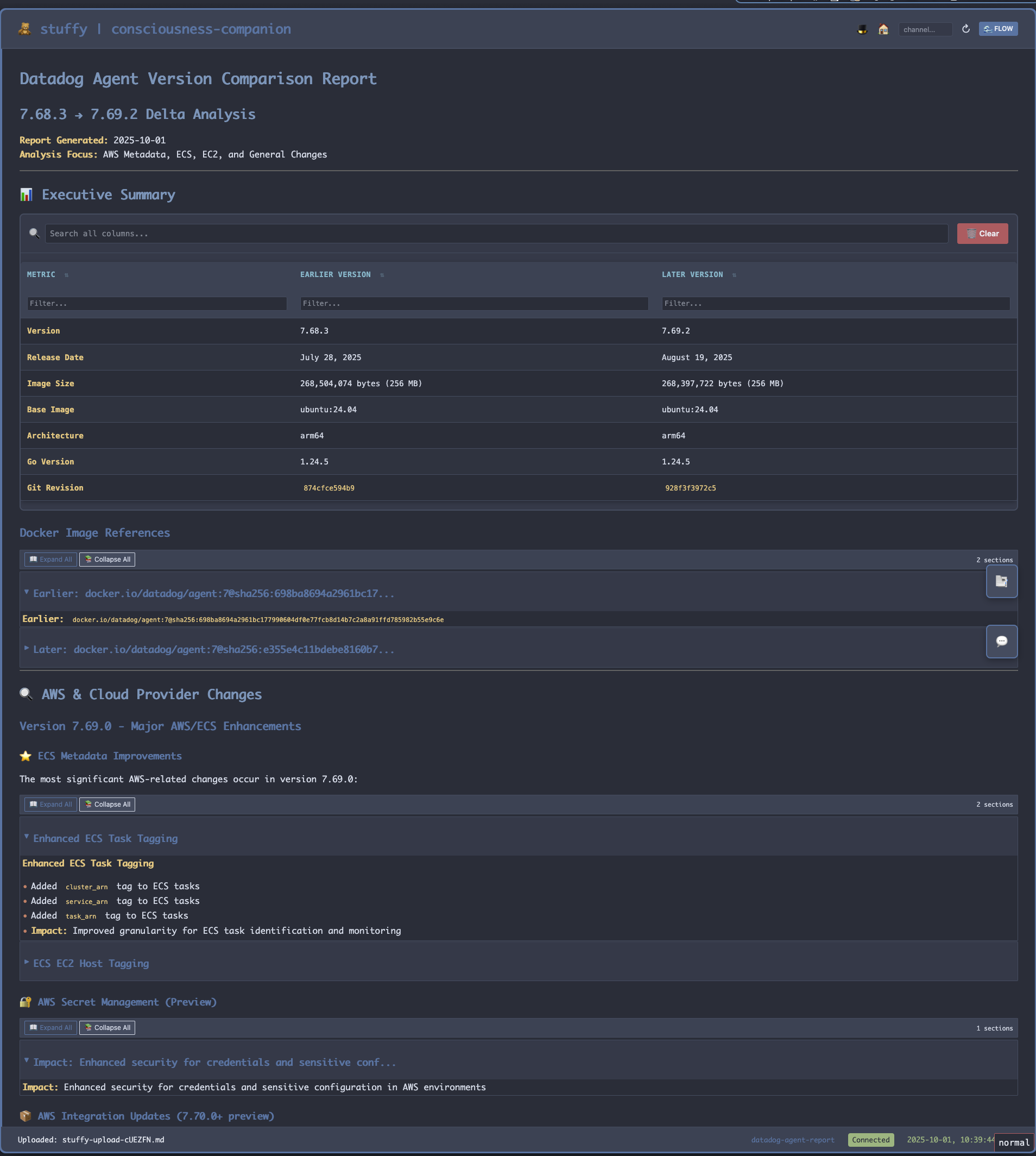The height and width of the screenshot is (1156, 1036).
Task: Click Expand All under ECS Metadata Improvements
Action: (x=50, y=804)
